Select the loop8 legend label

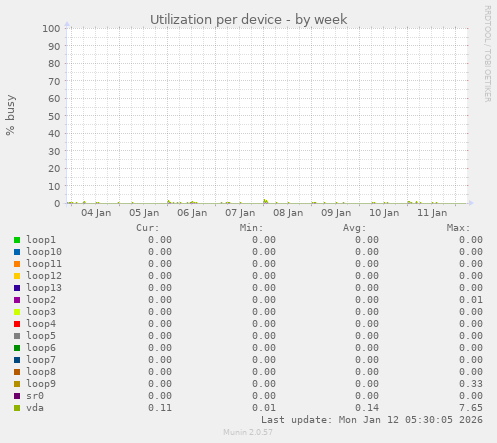41,372
